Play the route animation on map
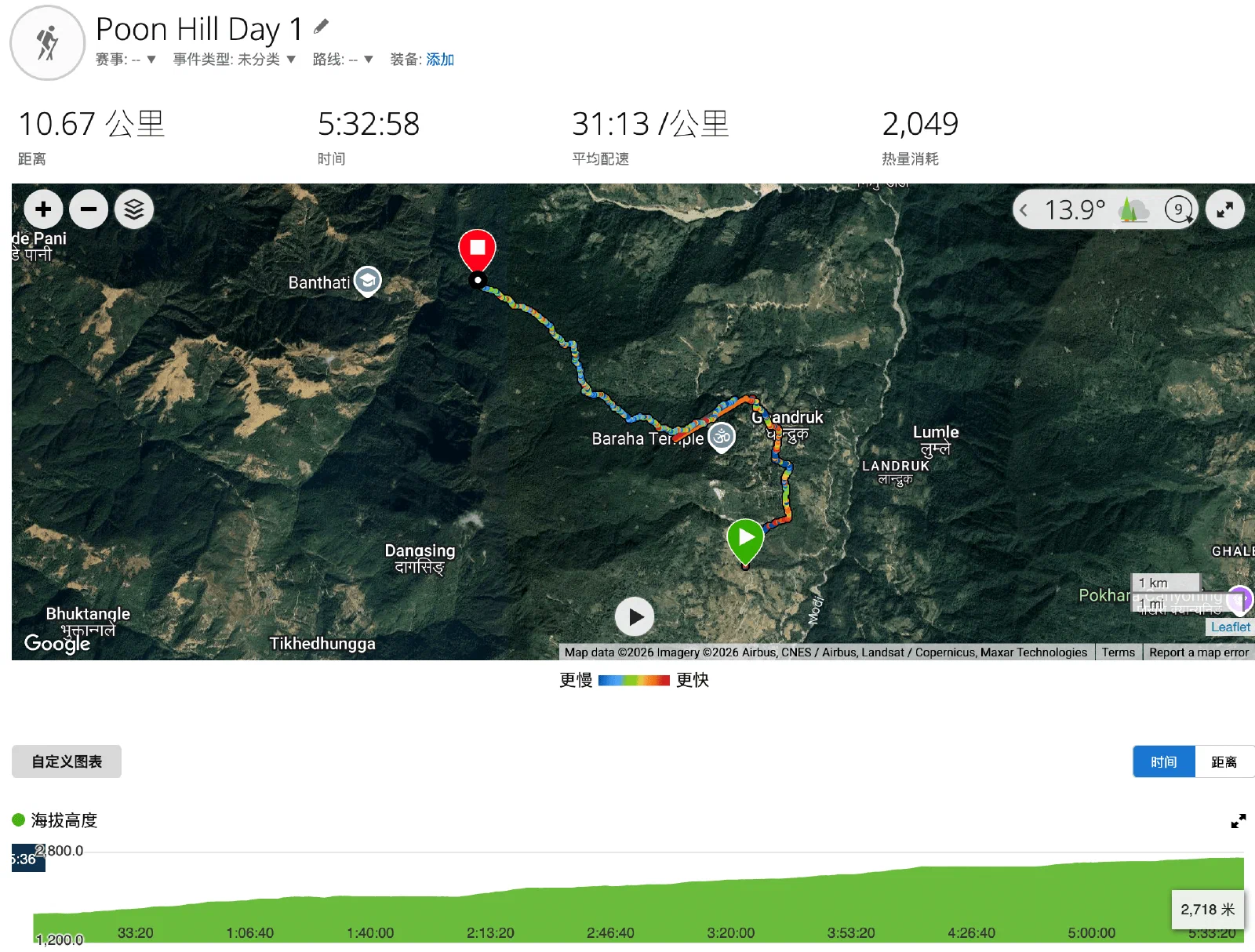The image size is (1255, 952). pyautogui.click(x=635, y=617)
